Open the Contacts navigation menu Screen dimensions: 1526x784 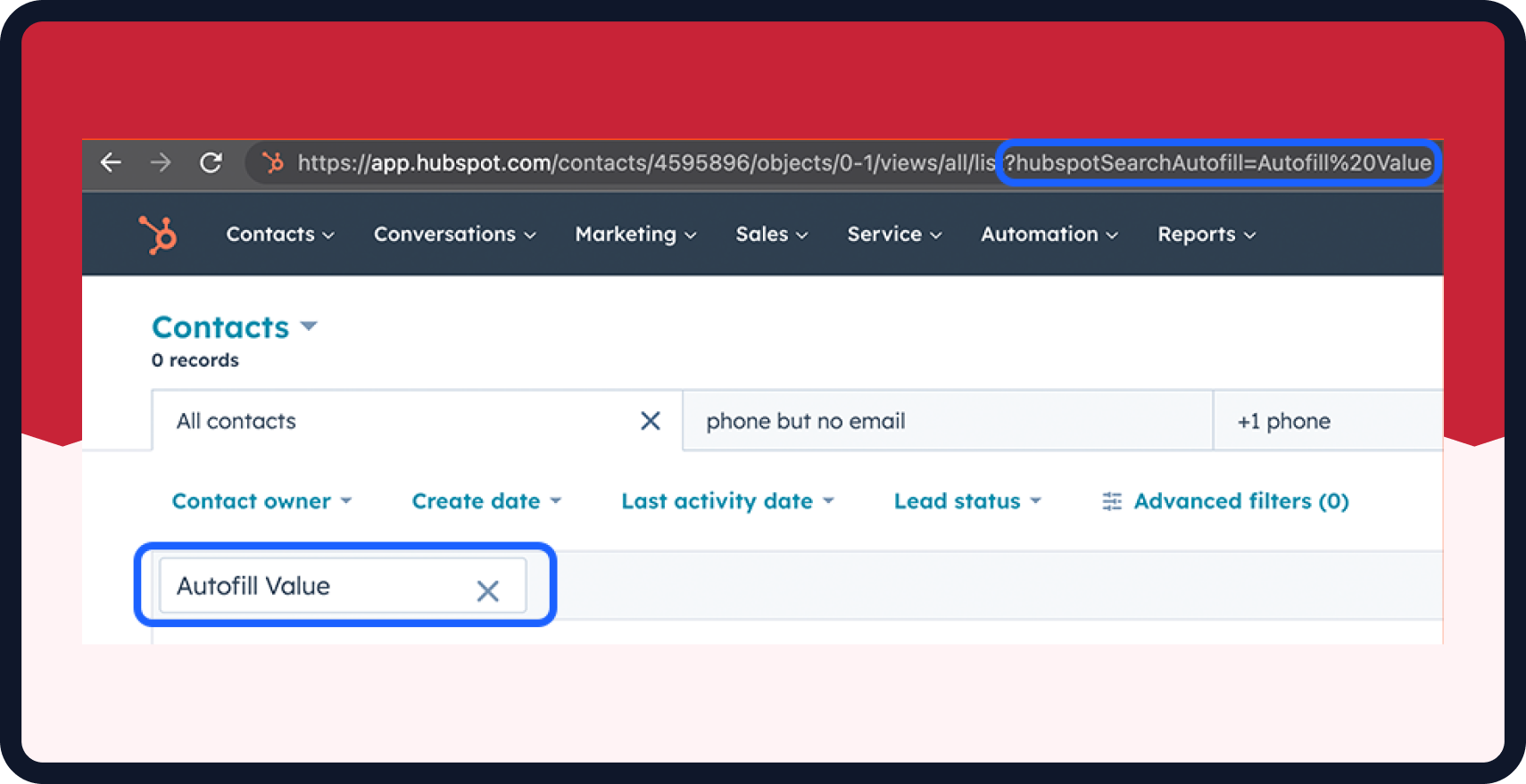point(279,235)
